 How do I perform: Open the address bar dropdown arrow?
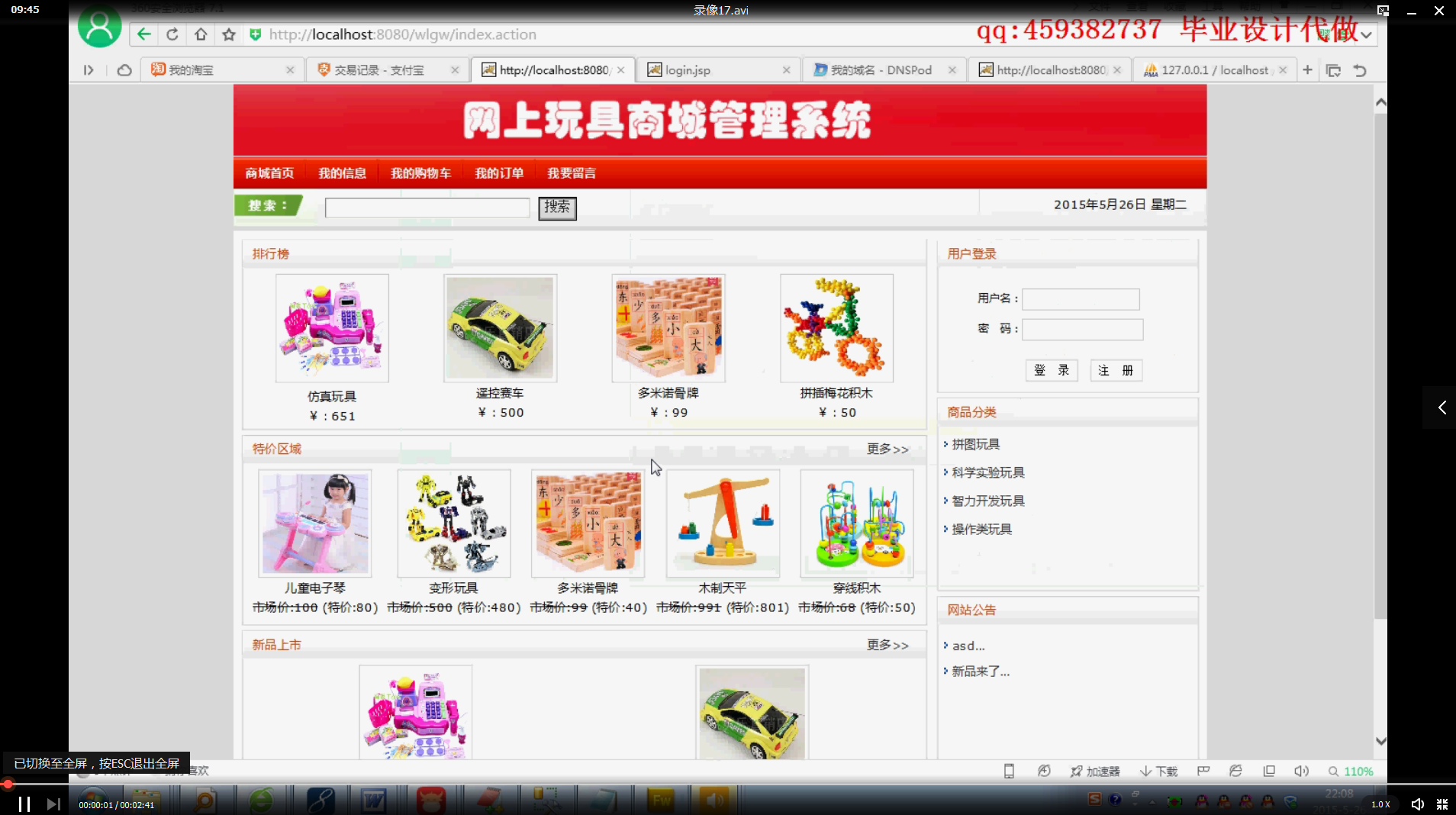point(1366,35)
